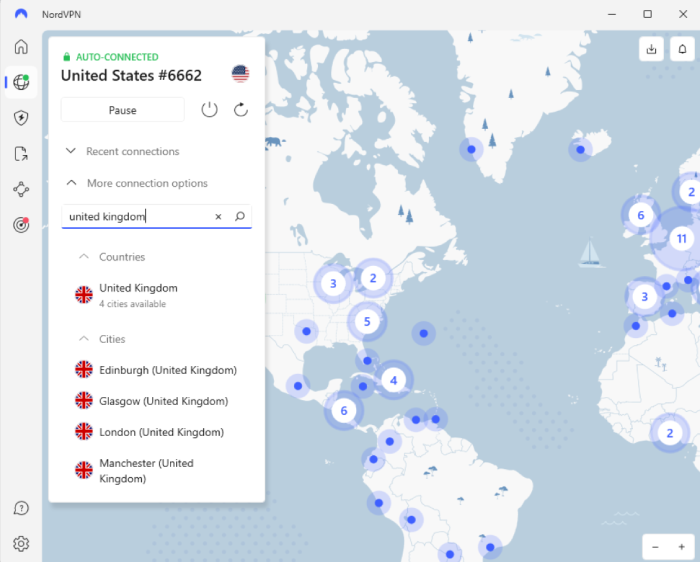The height and width of the screenshot is (562, 700).
Task: Open the help chat bubble icon
Action: point(21,508)
